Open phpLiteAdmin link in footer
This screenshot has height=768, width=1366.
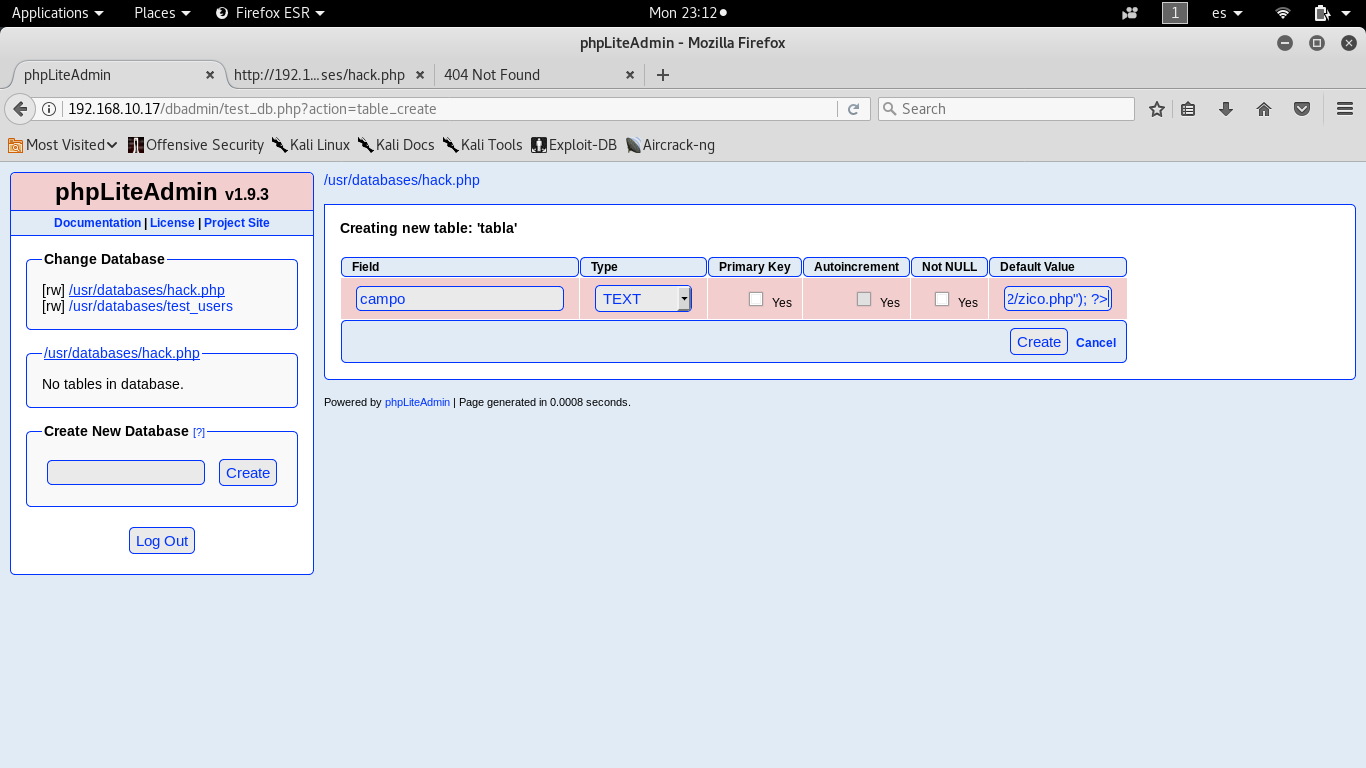tap(417, 402)
